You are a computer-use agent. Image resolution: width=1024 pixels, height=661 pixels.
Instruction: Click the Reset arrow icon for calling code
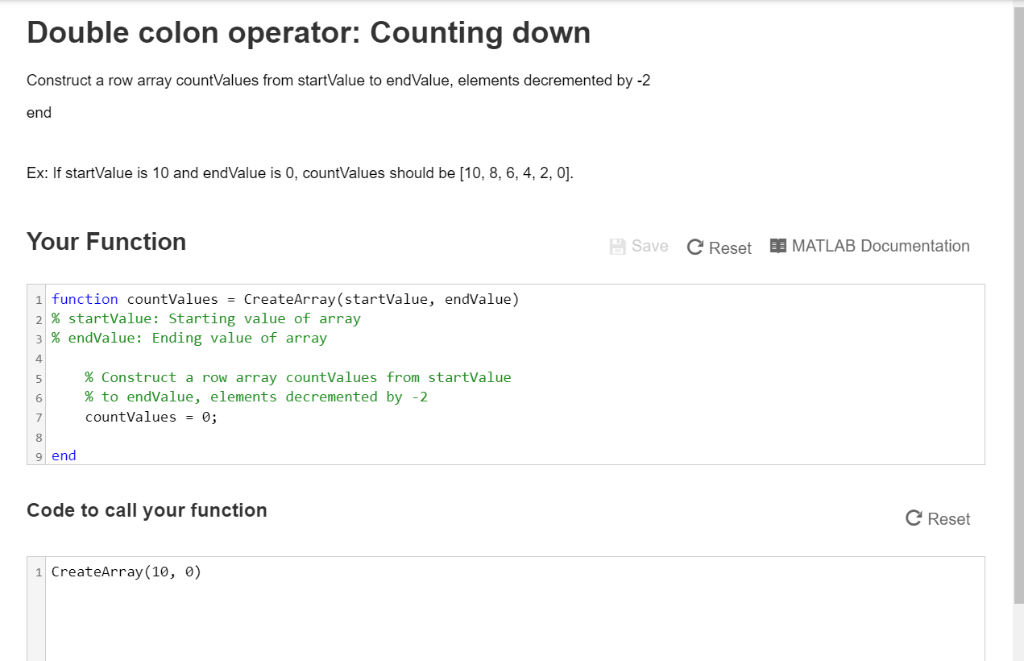[x=914, y=518]
